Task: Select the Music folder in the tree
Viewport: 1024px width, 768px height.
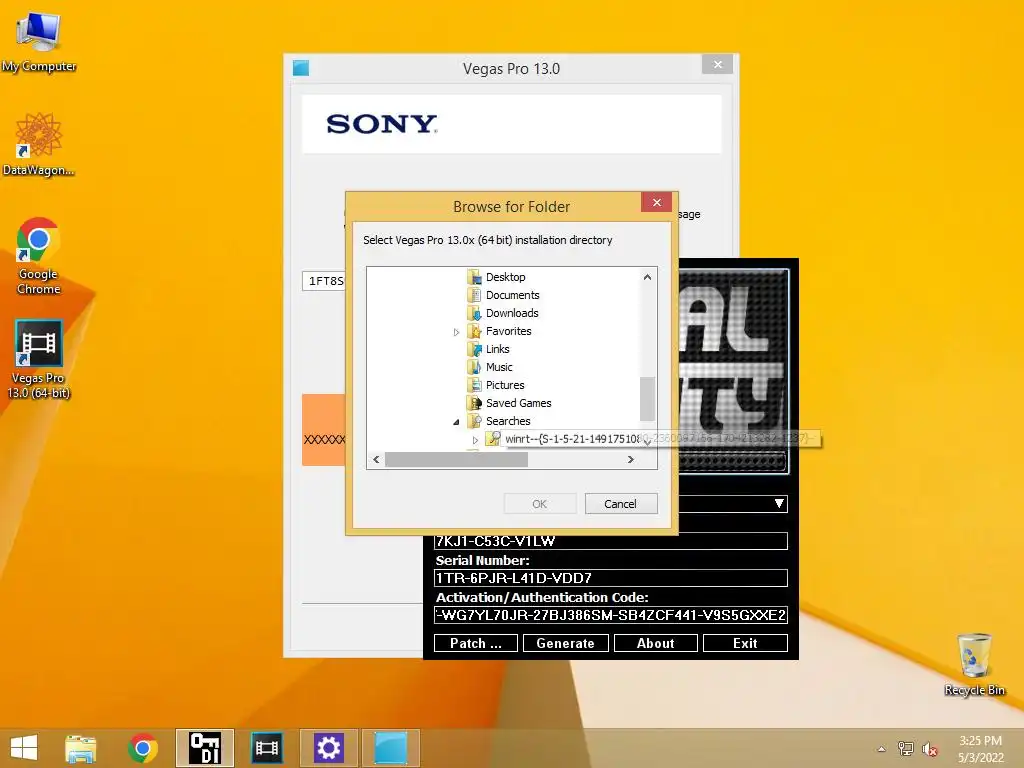Action: point(499,367)
